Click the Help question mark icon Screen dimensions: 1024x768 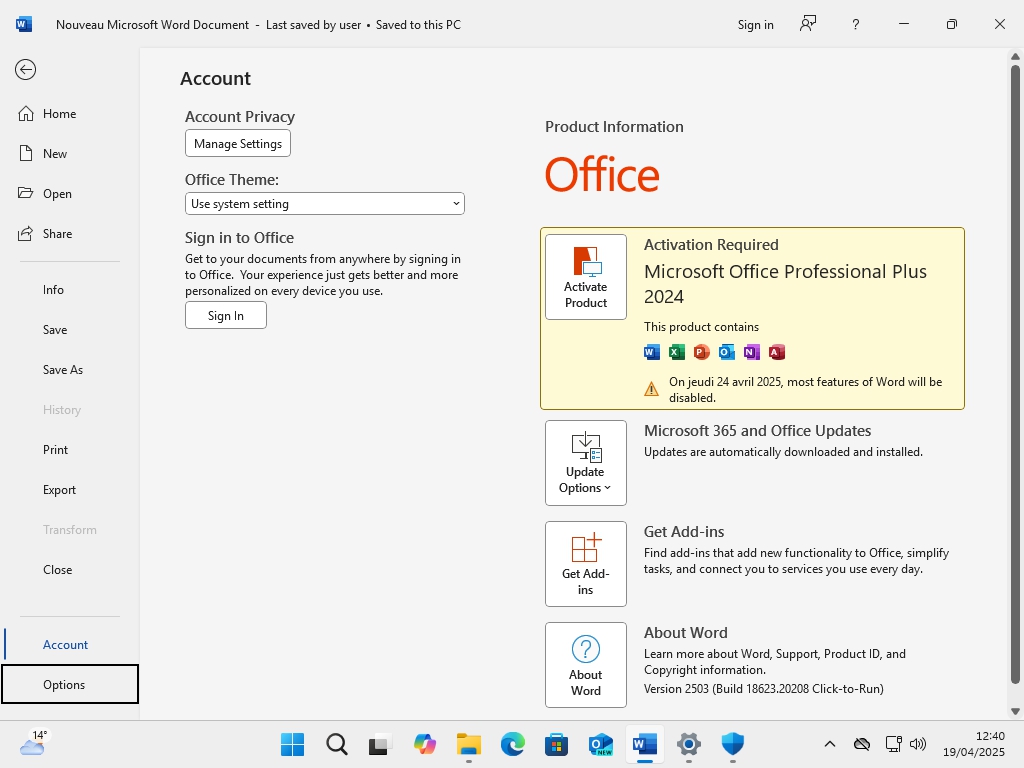(x=856, y=24)
